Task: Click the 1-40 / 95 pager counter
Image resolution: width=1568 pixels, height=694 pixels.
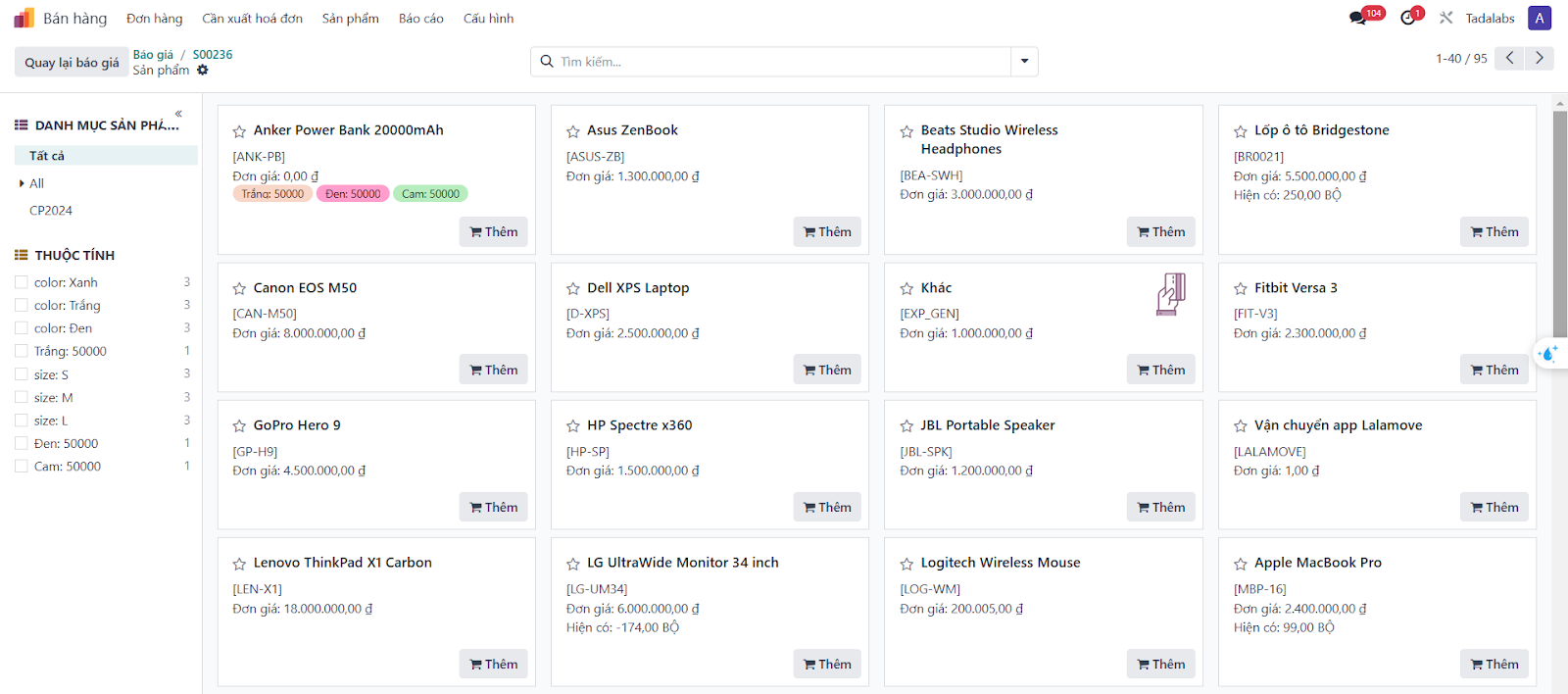Action: point(1461,59)
